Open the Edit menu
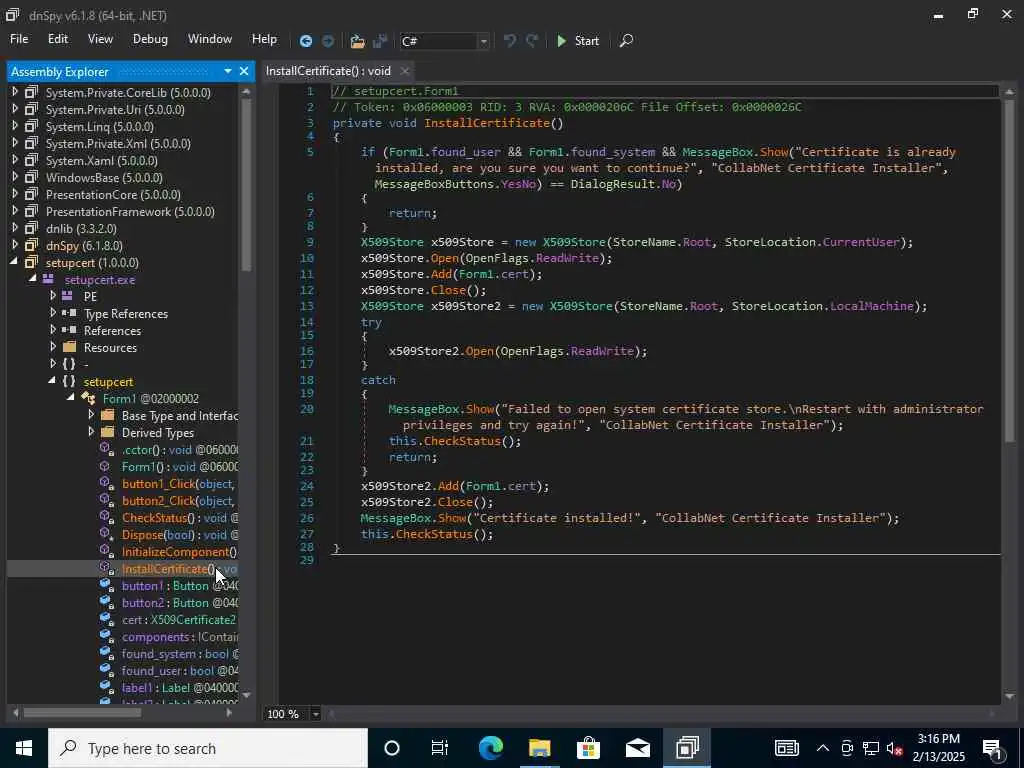 [x=57, y=39]
